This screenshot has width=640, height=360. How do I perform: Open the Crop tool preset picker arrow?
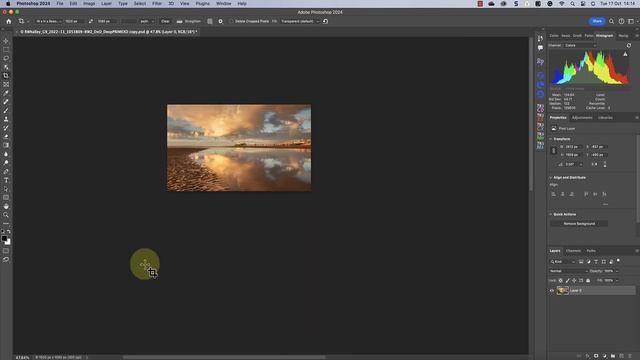coord(28,21)
